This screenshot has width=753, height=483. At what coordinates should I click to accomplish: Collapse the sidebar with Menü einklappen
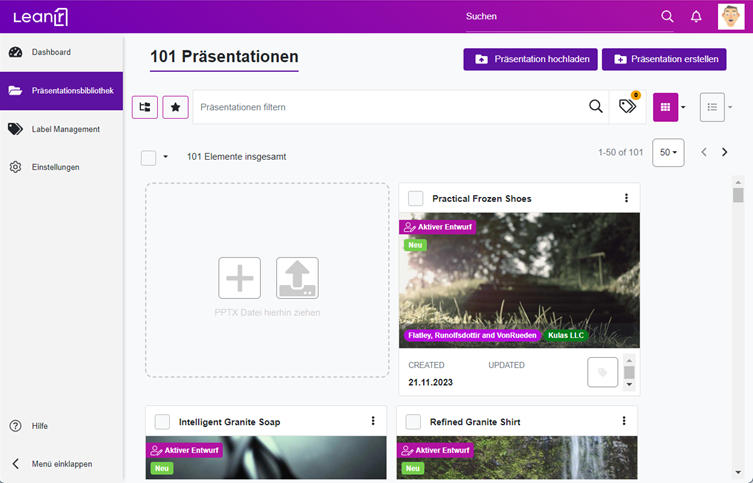click(x=60, y=464)
